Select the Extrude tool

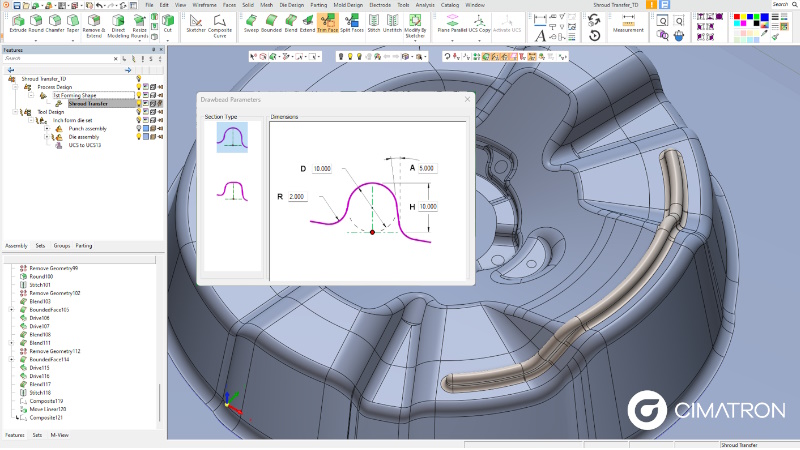(x=18, y=23)
